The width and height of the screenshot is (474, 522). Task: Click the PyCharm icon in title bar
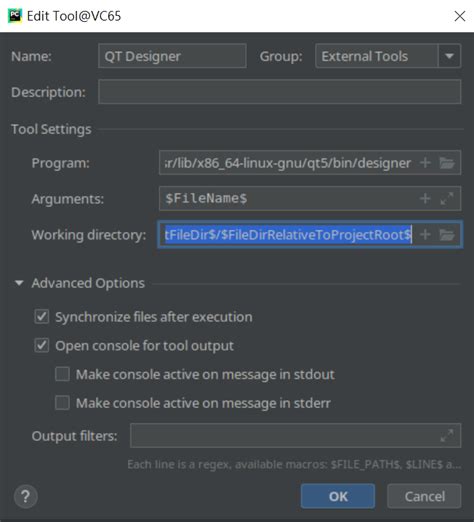pyautogui.click(x=15, y=16)
